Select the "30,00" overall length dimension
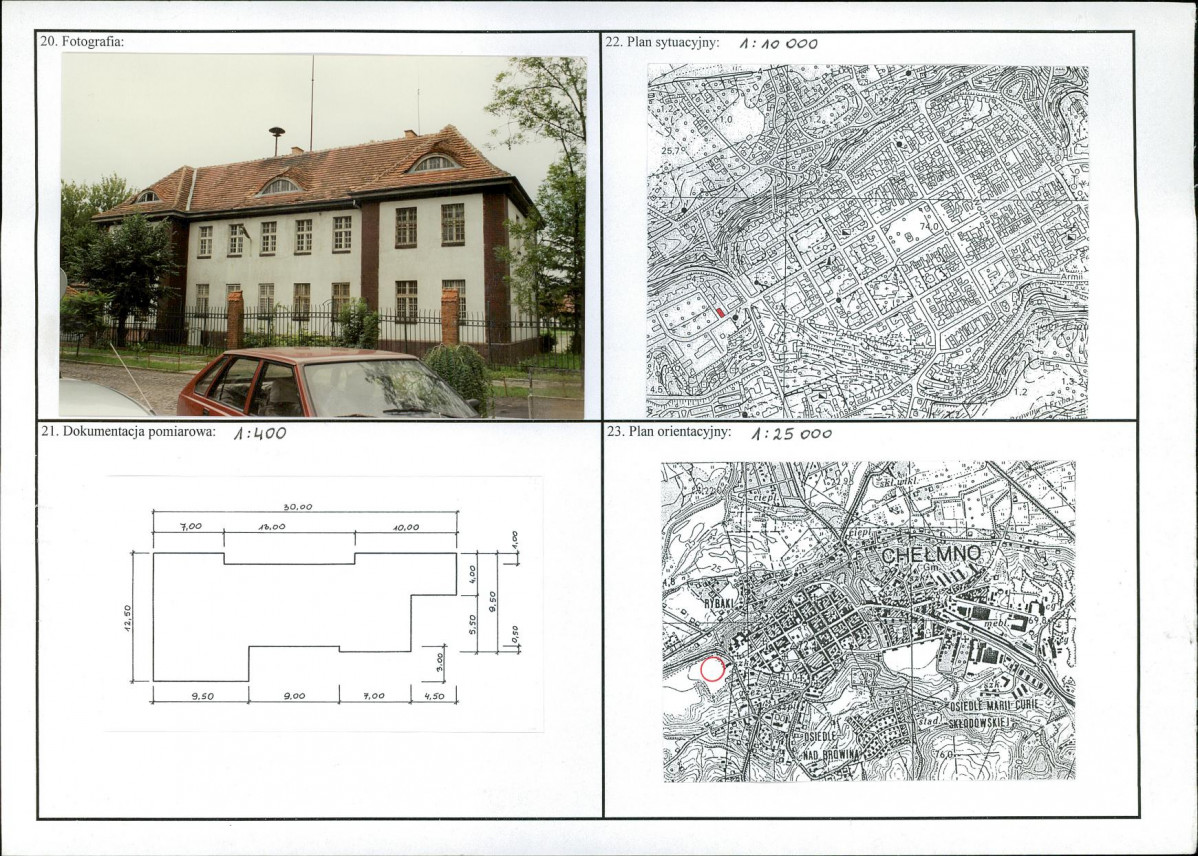This screenshot has width=1198, height=856. pos(298,507)
